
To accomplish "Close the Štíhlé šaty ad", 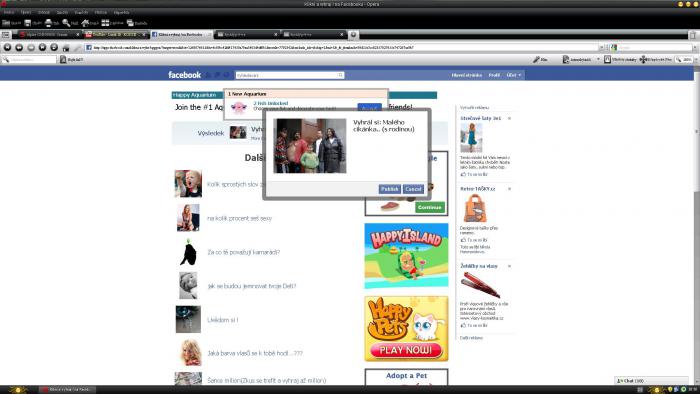I will tap(509, 118).
